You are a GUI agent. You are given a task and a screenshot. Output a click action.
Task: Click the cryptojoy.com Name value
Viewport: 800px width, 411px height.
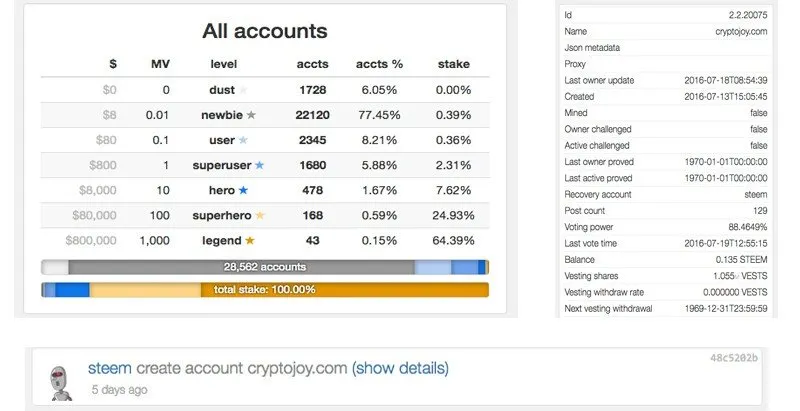point(741,32)
